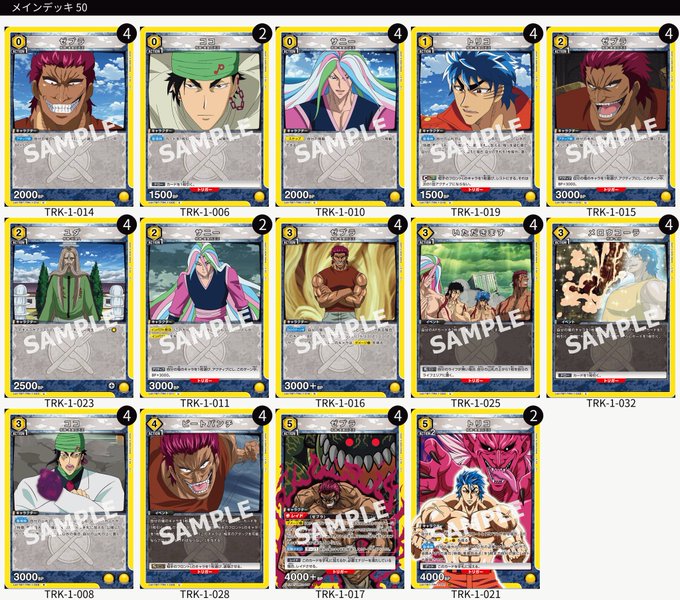Click quantity badge 2 on TRK-1-021
The height and width of the screenshot is (600, 680).
(x=533, y=416)
